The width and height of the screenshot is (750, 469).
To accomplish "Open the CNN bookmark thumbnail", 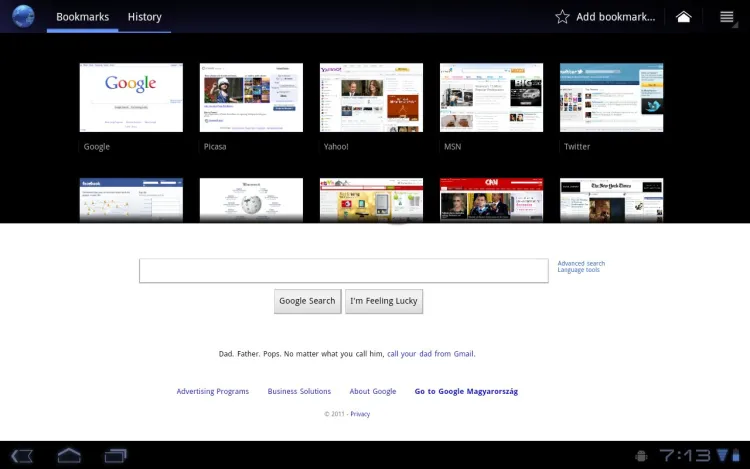I will click(491, 200).
